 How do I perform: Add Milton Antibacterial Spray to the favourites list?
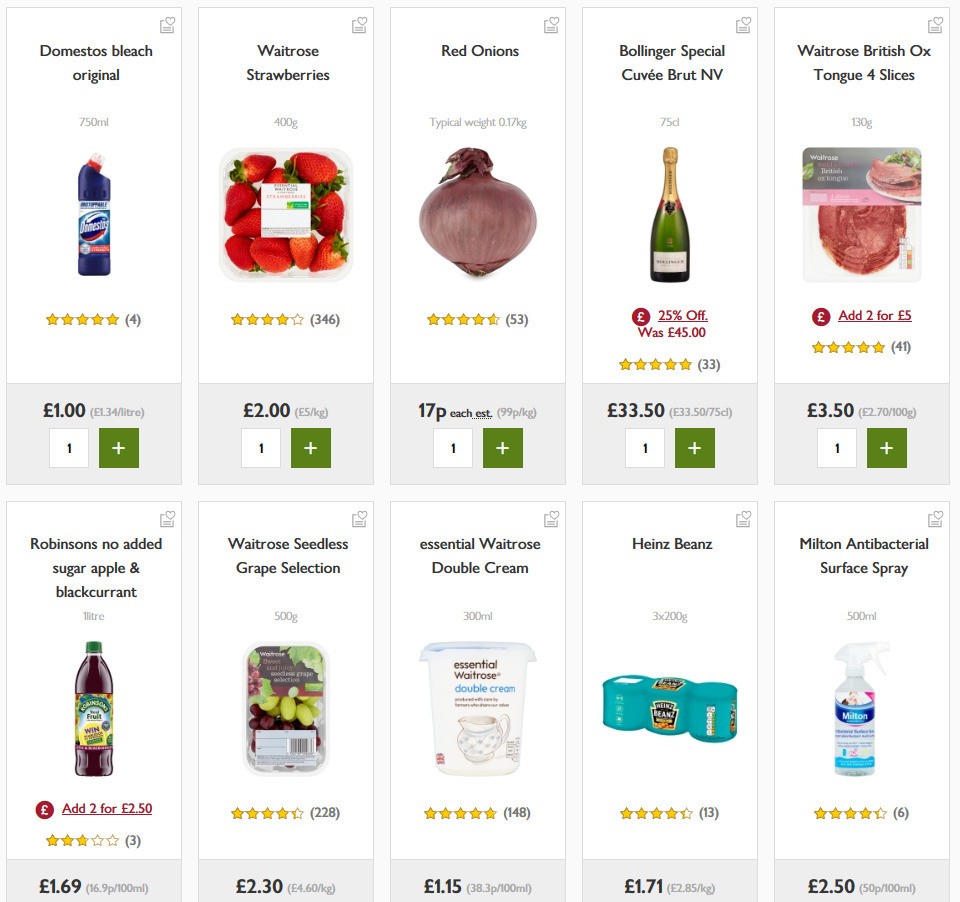935,519
